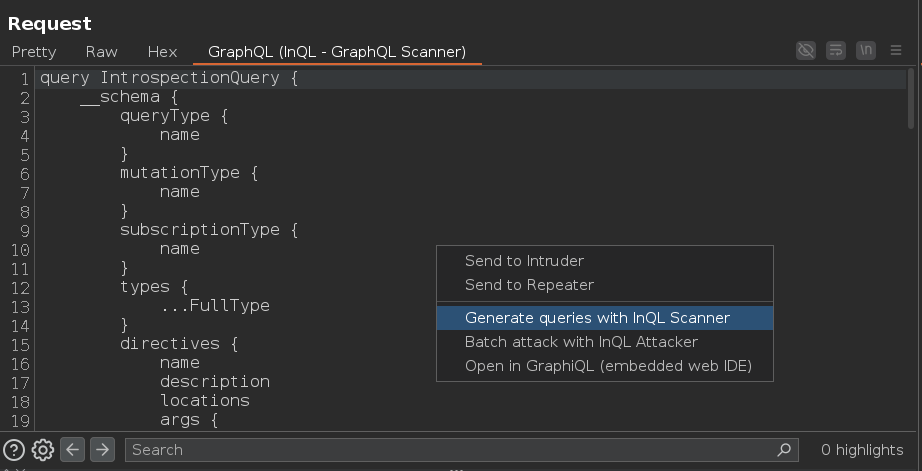Viewport: 922px width, 471px height.
Task: Click the help question mark icon
Action: 14,450
